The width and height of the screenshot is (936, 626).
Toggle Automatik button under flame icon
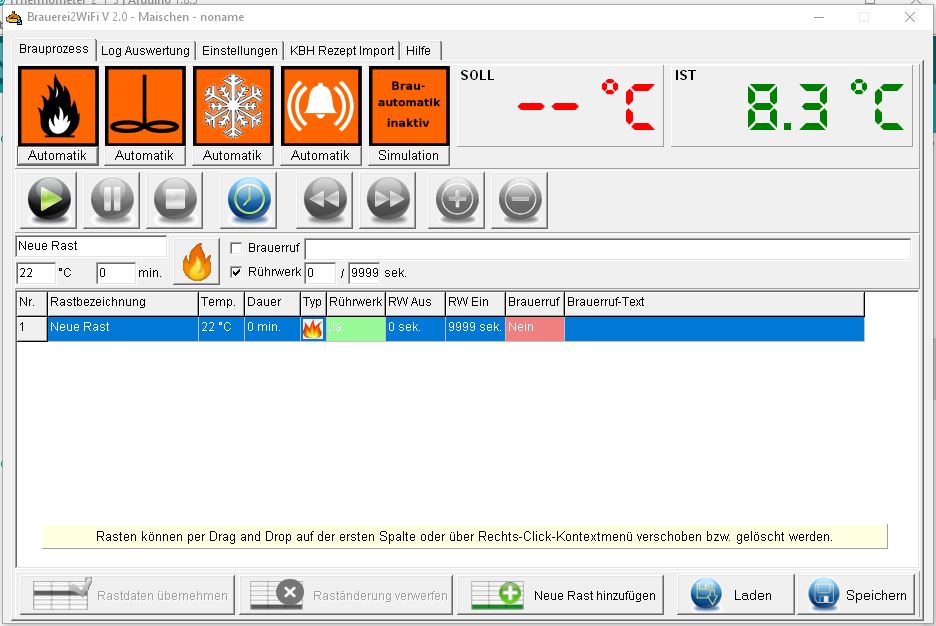pos(57,156)
